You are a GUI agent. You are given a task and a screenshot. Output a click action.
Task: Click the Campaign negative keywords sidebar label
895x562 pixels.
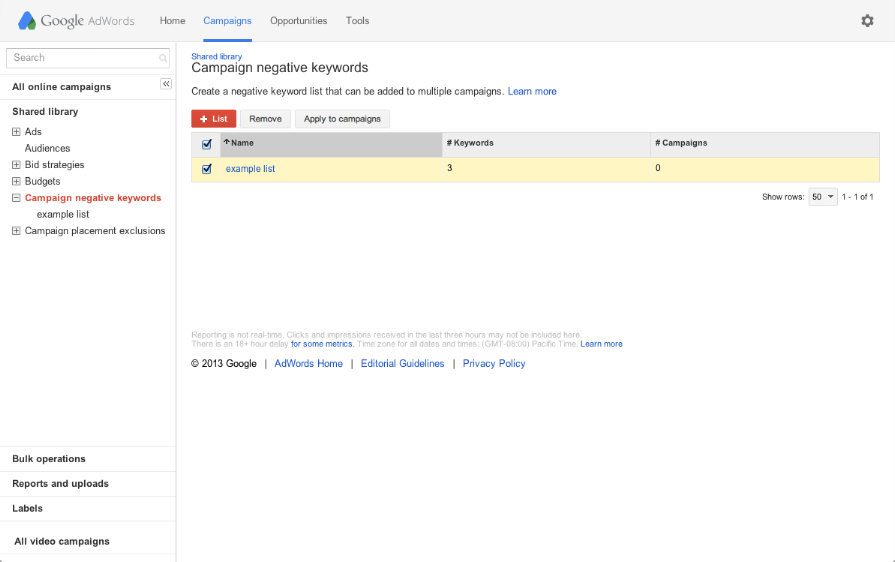coord(93,198)
